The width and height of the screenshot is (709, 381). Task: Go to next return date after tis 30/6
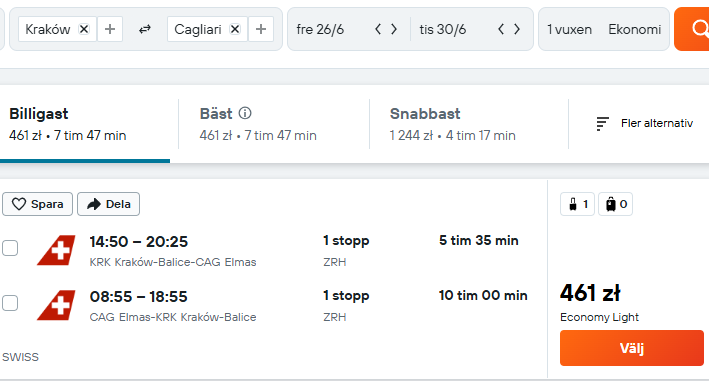(x=517, y=29)
